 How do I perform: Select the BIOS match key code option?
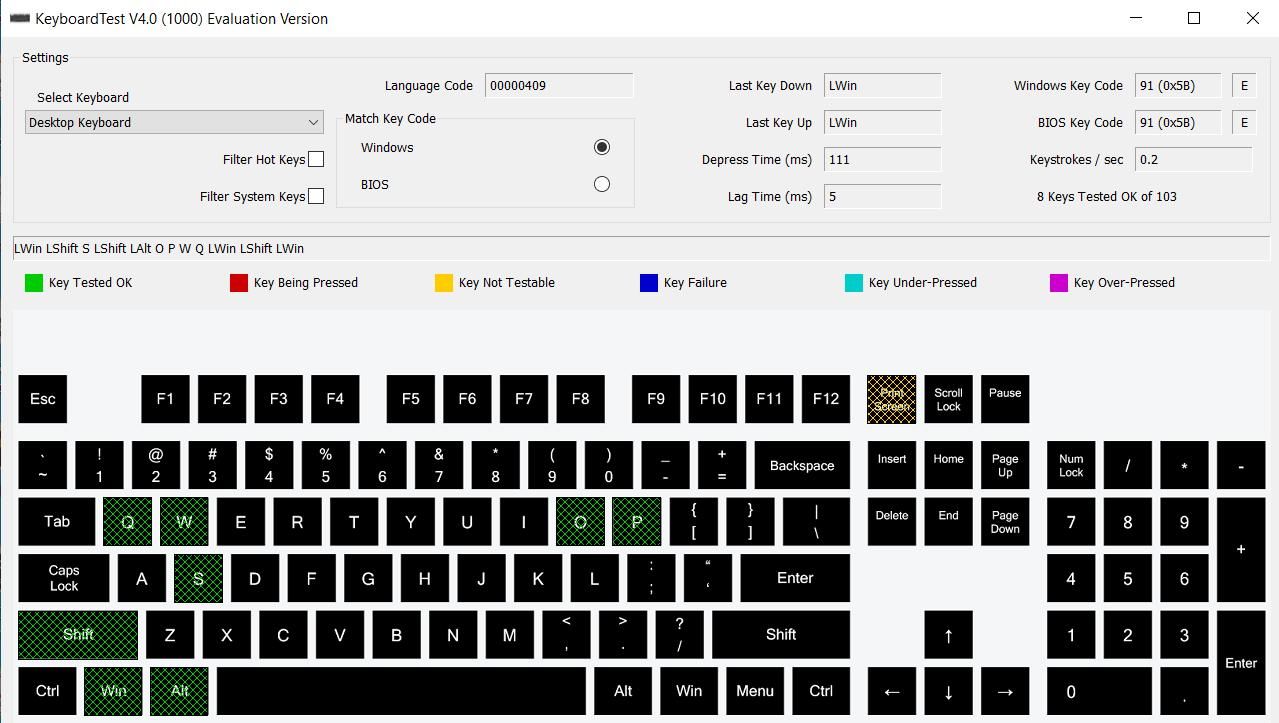click(x=601, y=184)
